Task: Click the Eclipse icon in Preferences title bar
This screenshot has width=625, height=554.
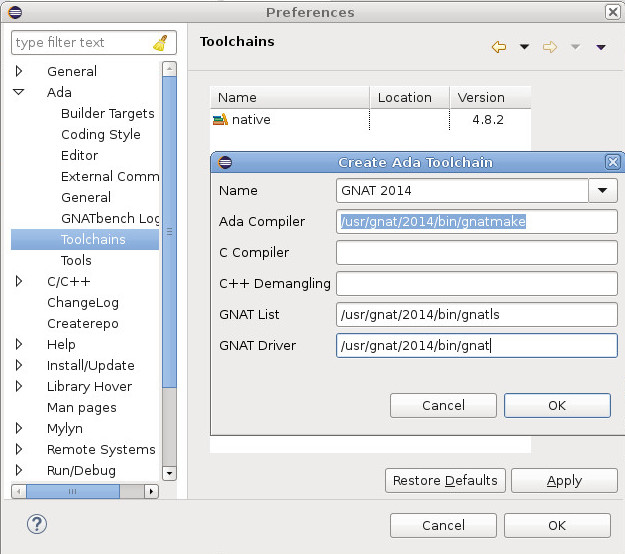Action: [x=15, y=12]
